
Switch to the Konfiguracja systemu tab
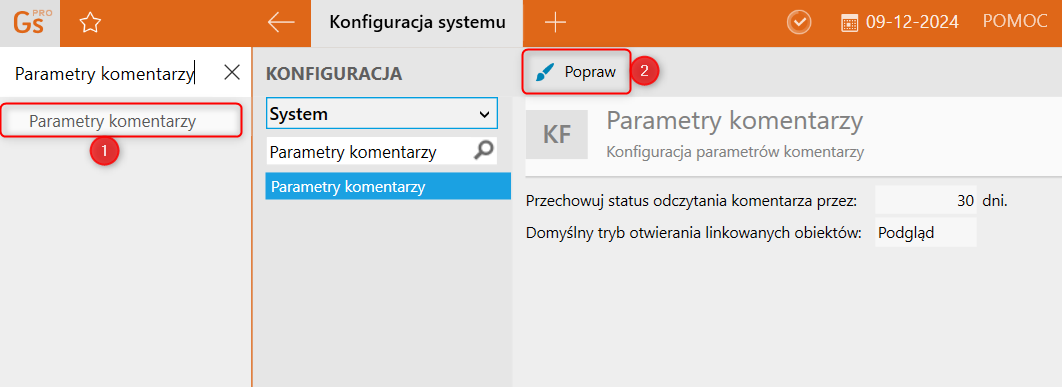(x=417, y=23)
